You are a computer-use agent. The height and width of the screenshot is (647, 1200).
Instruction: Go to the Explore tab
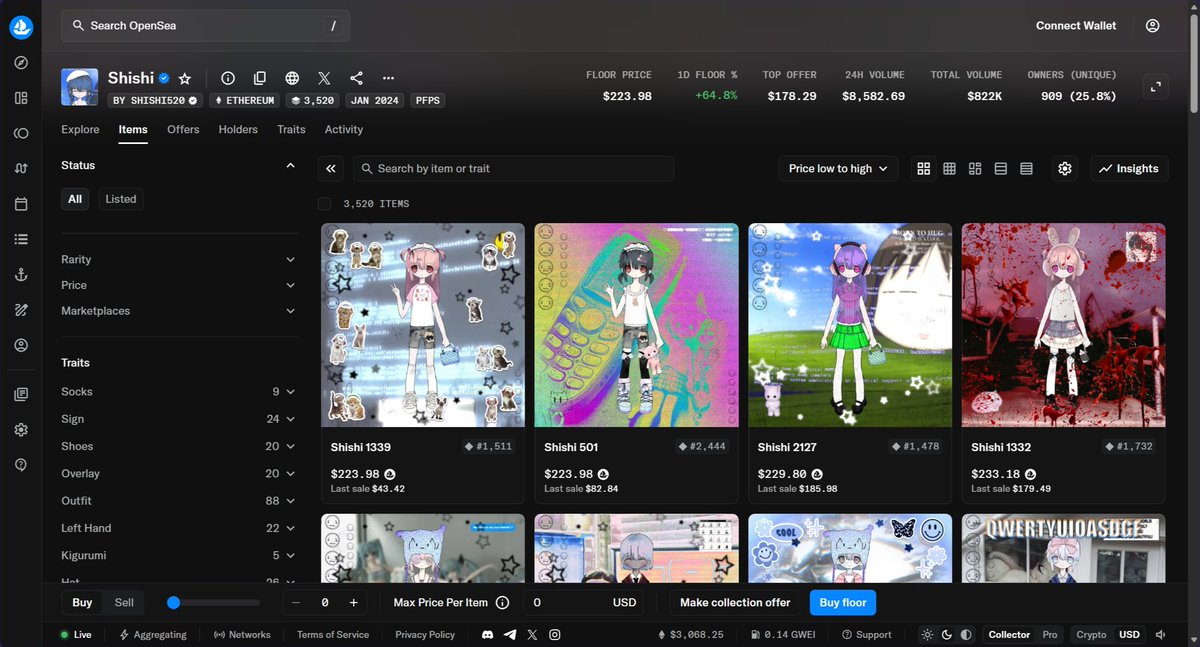click(x=80, y=129)
